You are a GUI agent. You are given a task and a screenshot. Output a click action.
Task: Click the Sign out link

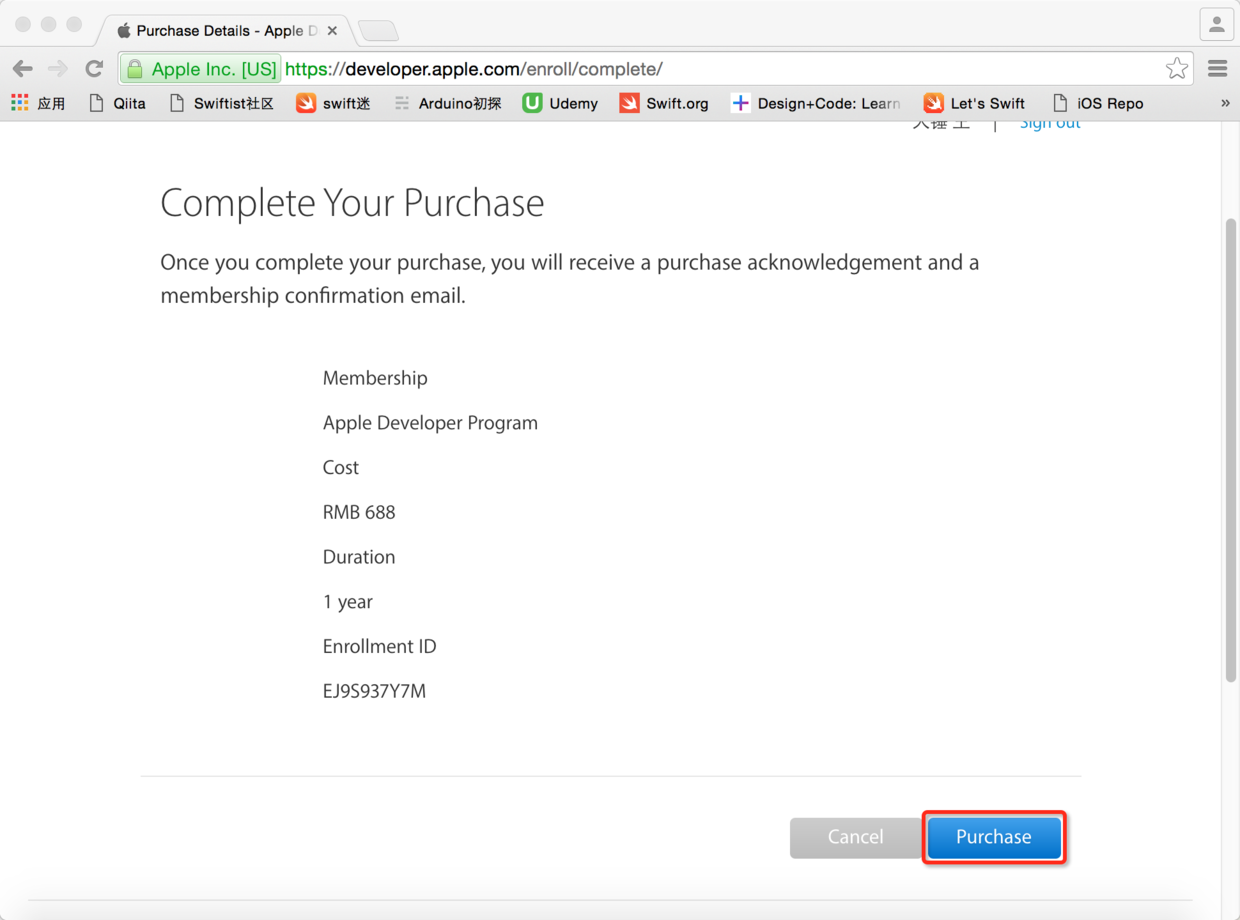point(1050,124)
